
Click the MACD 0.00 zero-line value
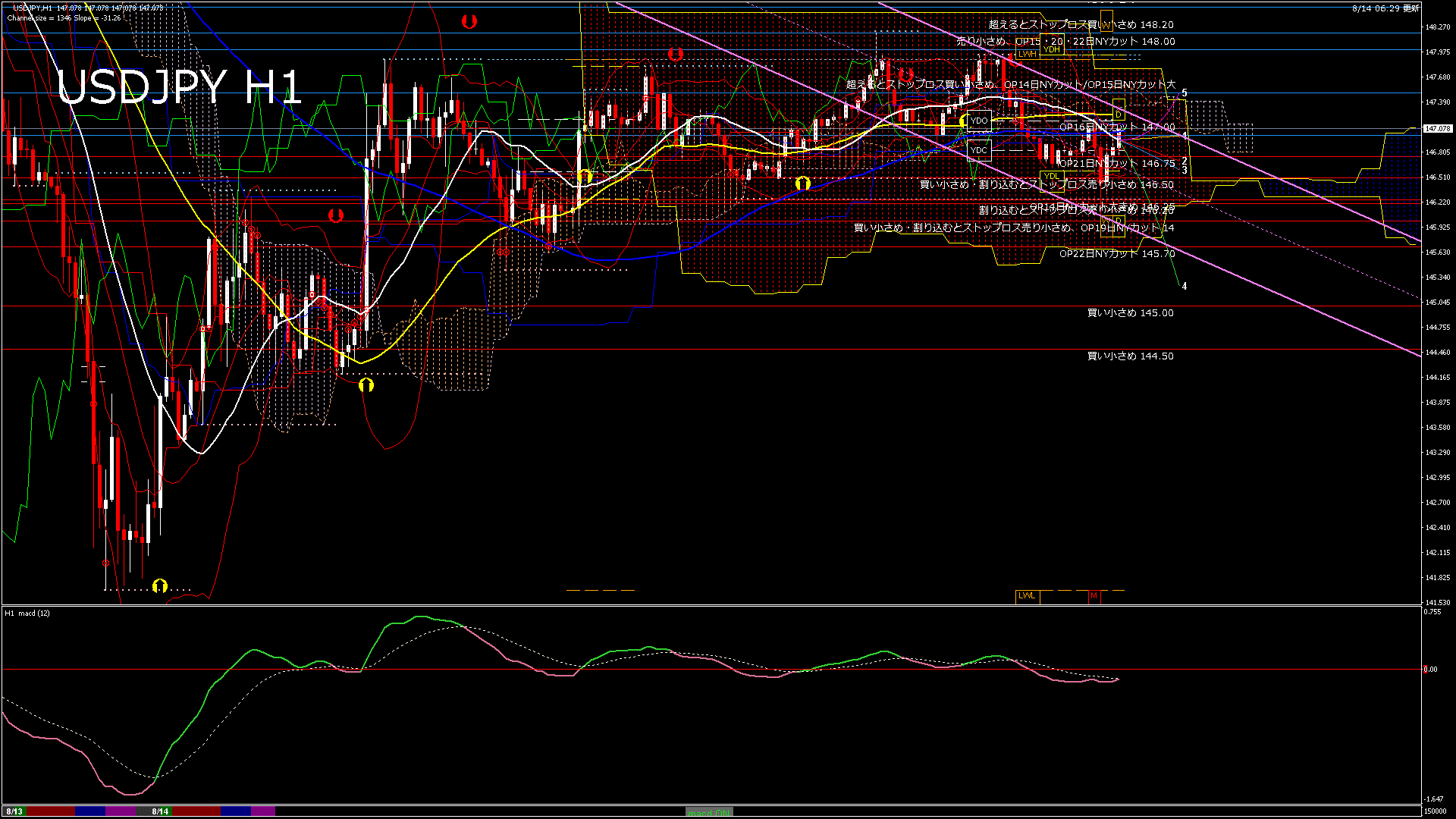click(1430, 670)
